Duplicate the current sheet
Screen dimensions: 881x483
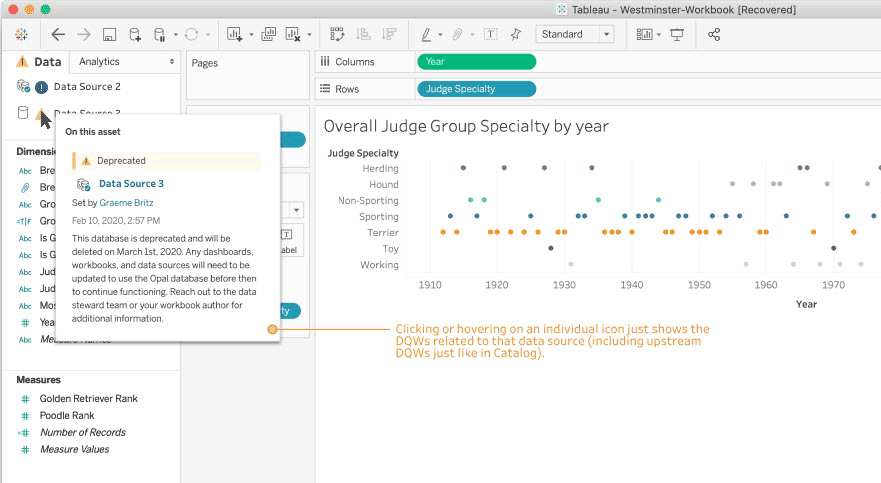[x=269, y=35]
